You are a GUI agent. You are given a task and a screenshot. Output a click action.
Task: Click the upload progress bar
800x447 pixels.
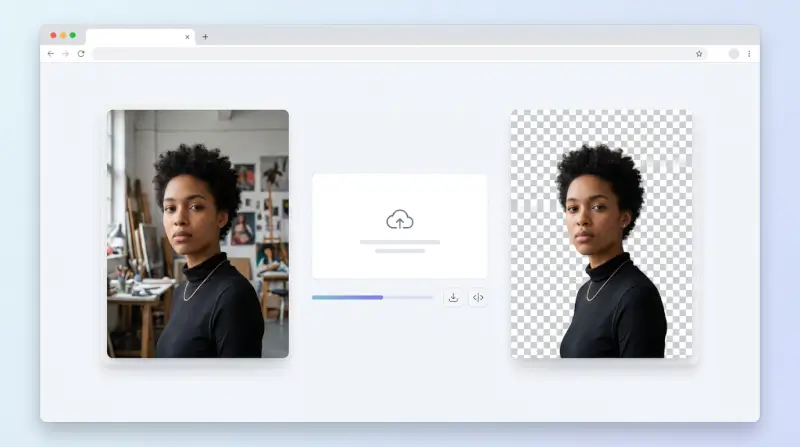372,297
